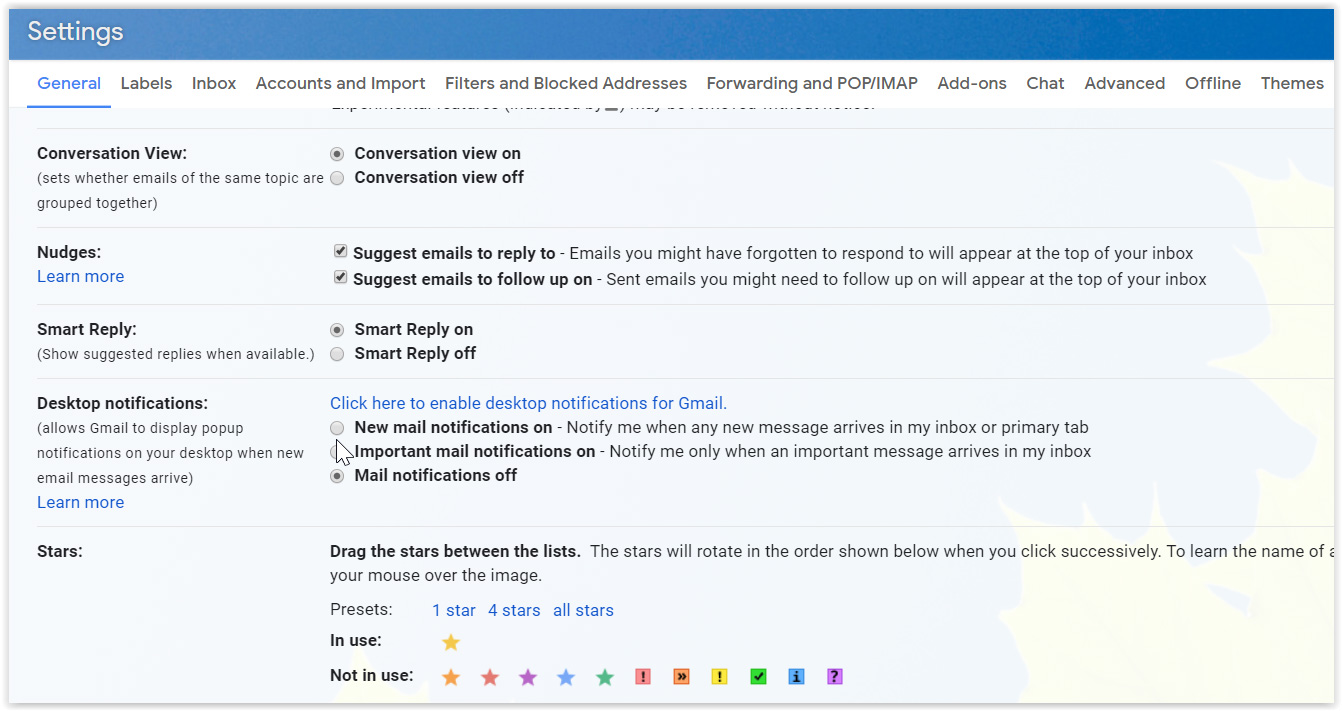
Task: Click the Smart Reply section label
Action: coord(87,330)
